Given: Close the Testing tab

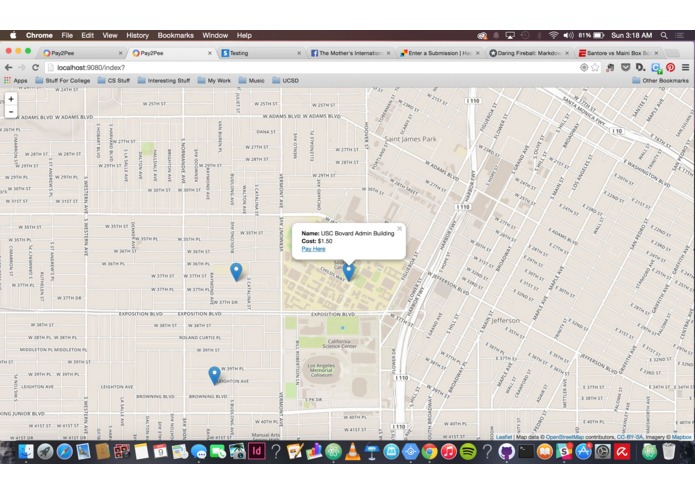Looking at the screenshot, I should (x=299, y=53).
